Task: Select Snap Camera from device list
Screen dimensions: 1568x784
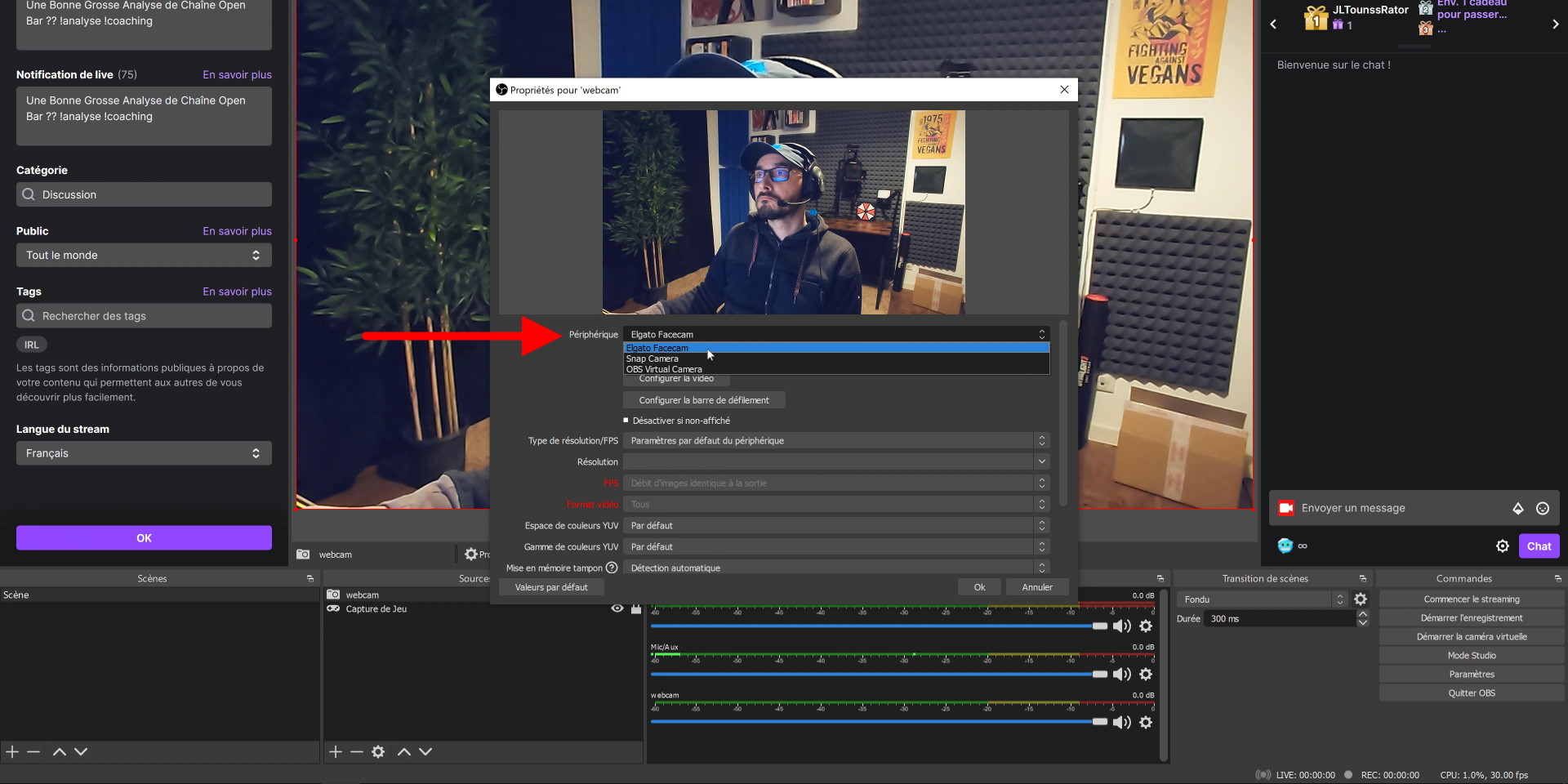Action: coord(653,359)
